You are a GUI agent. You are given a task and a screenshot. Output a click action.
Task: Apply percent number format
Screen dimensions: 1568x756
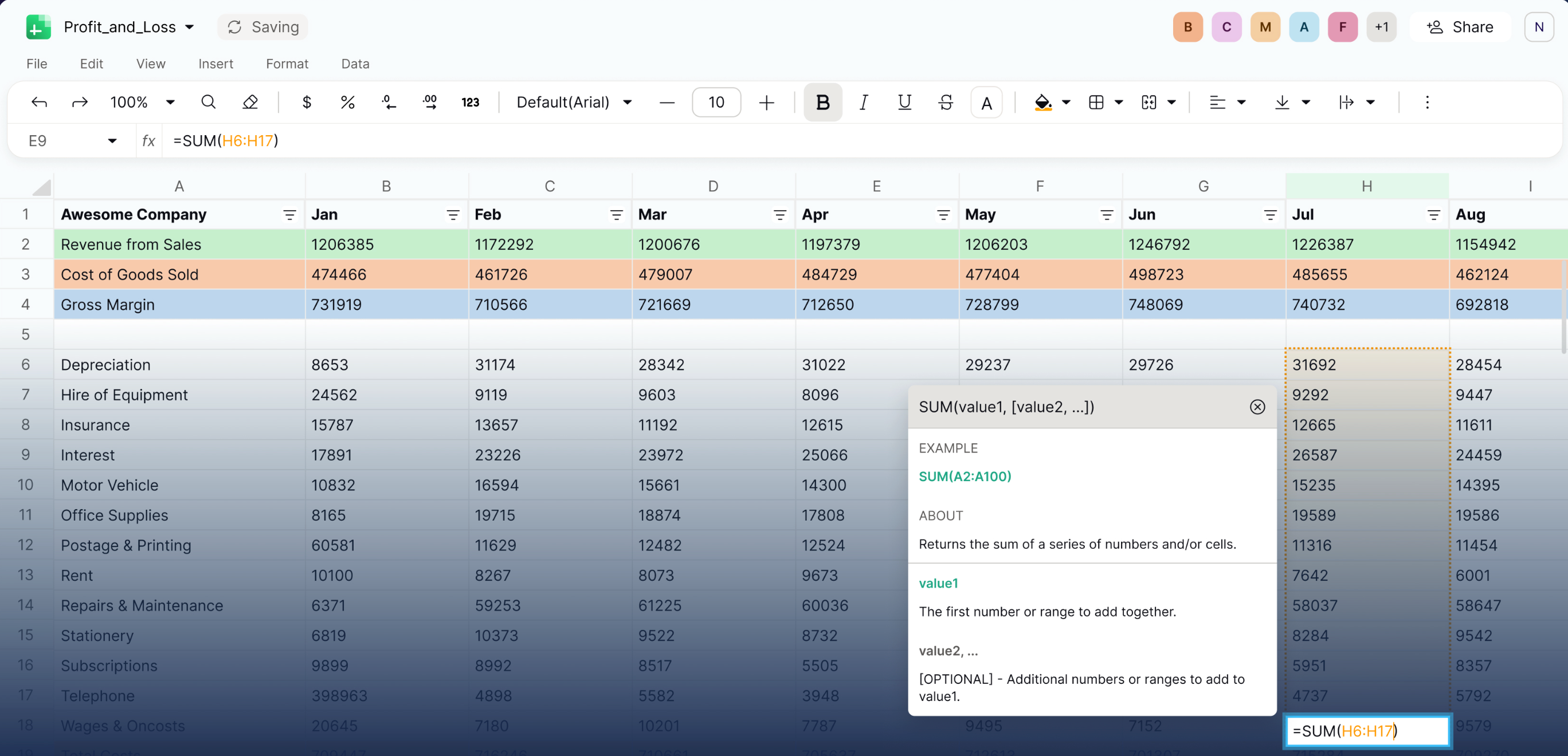(347, 102)
